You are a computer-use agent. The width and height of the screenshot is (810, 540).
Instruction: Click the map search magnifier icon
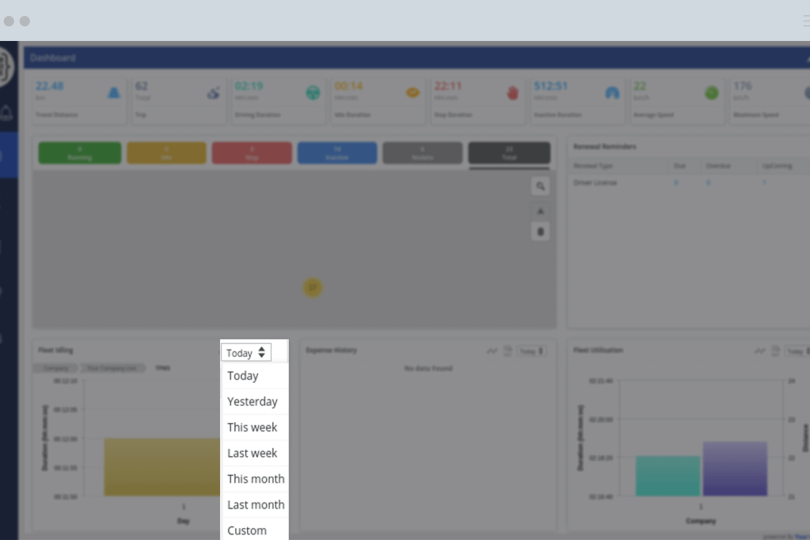click(540, 186)
